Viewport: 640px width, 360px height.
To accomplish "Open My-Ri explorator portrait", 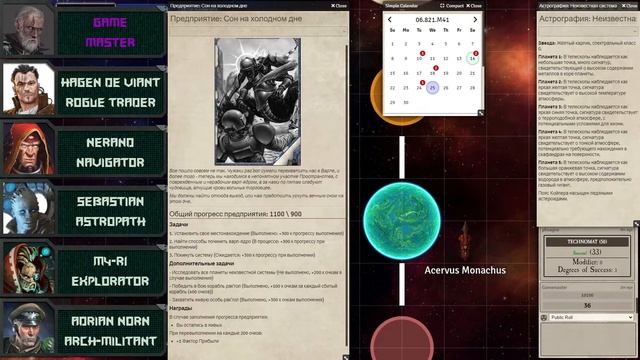I will coord(29,269).
